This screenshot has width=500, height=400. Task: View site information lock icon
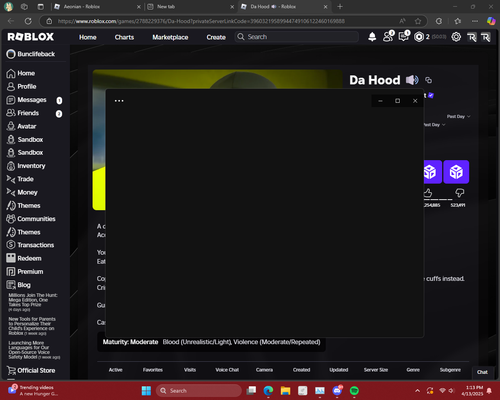(49, 21)
